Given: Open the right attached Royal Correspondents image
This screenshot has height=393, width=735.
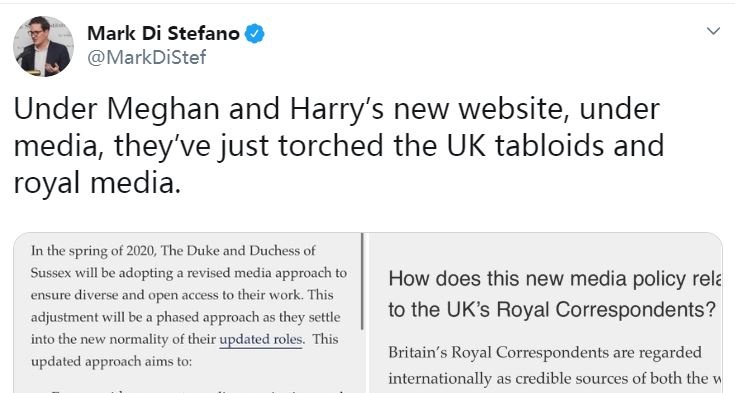Looking at the screenshot, I should [x=546, y=313].
